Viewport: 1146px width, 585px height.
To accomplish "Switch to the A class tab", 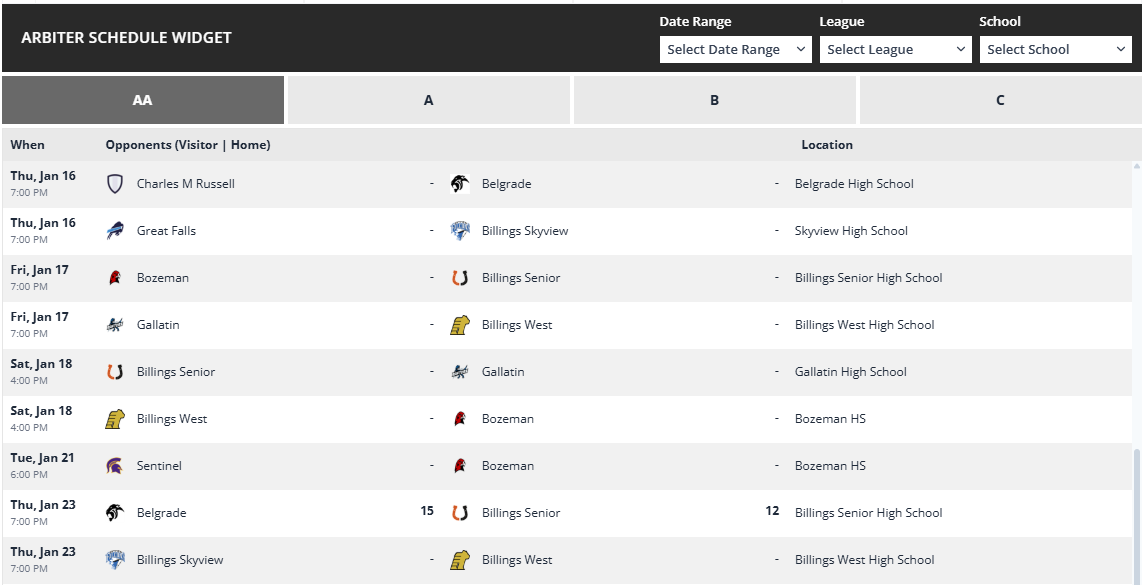I will coord(428,100).
